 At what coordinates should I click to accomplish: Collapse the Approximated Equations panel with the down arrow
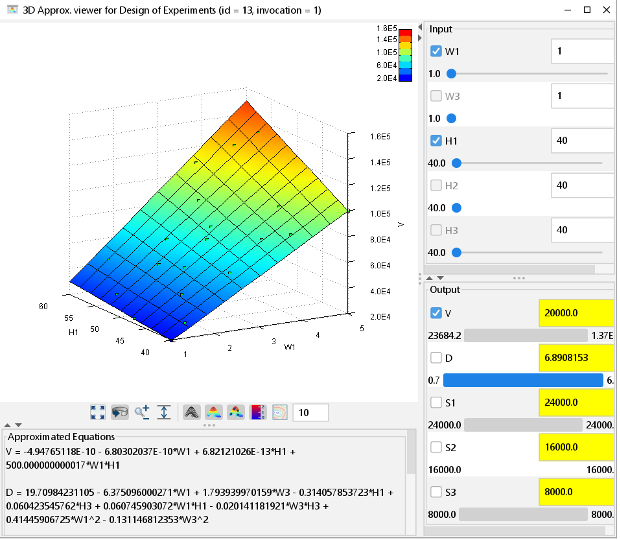pos(17,425)
